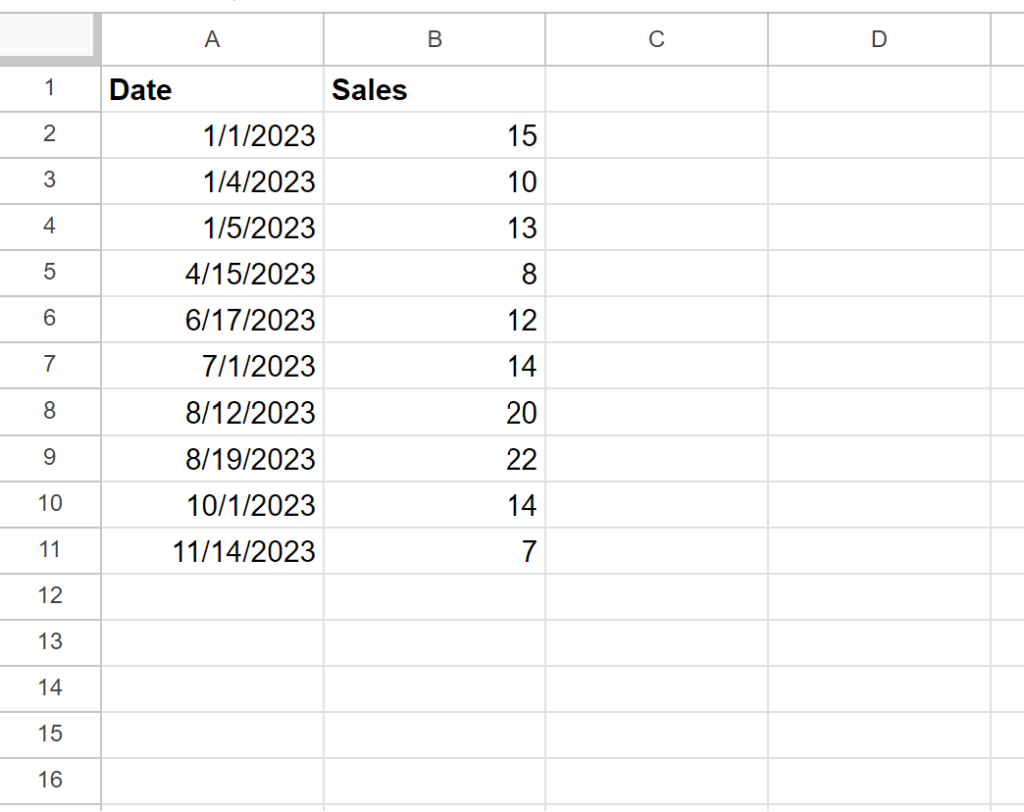Screen dimensions: 1024x812
Task: Select row header 16
Action: (50, 780)
